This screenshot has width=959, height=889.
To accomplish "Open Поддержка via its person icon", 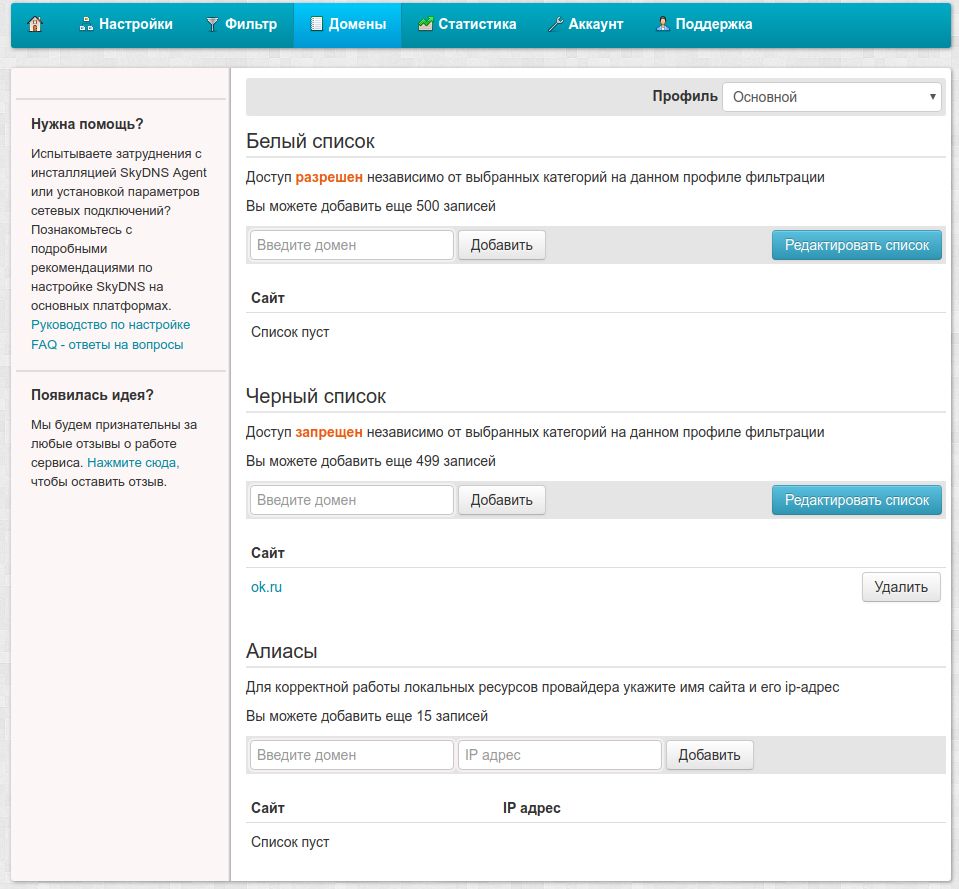I will [x=663, y=24].
